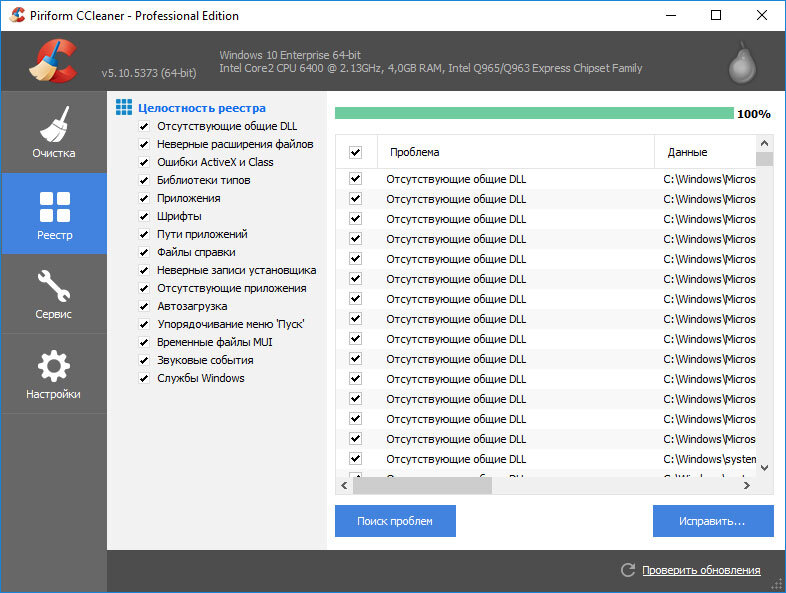786x593 pixels.
Task: Uncheck the first result row checkbox
Action: [x=355, y=178]
